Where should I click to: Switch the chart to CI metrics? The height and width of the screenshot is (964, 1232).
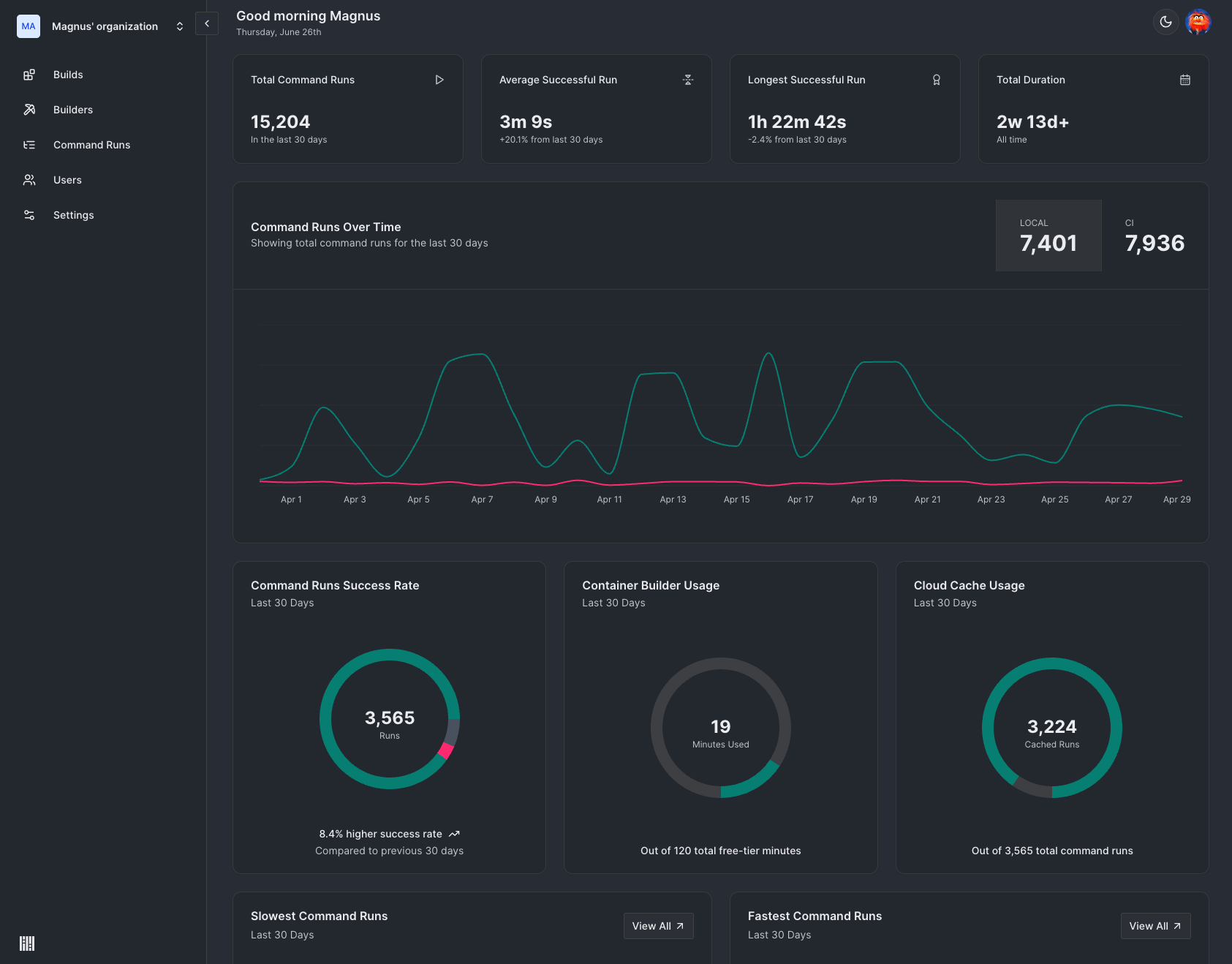pos(1154,236)
